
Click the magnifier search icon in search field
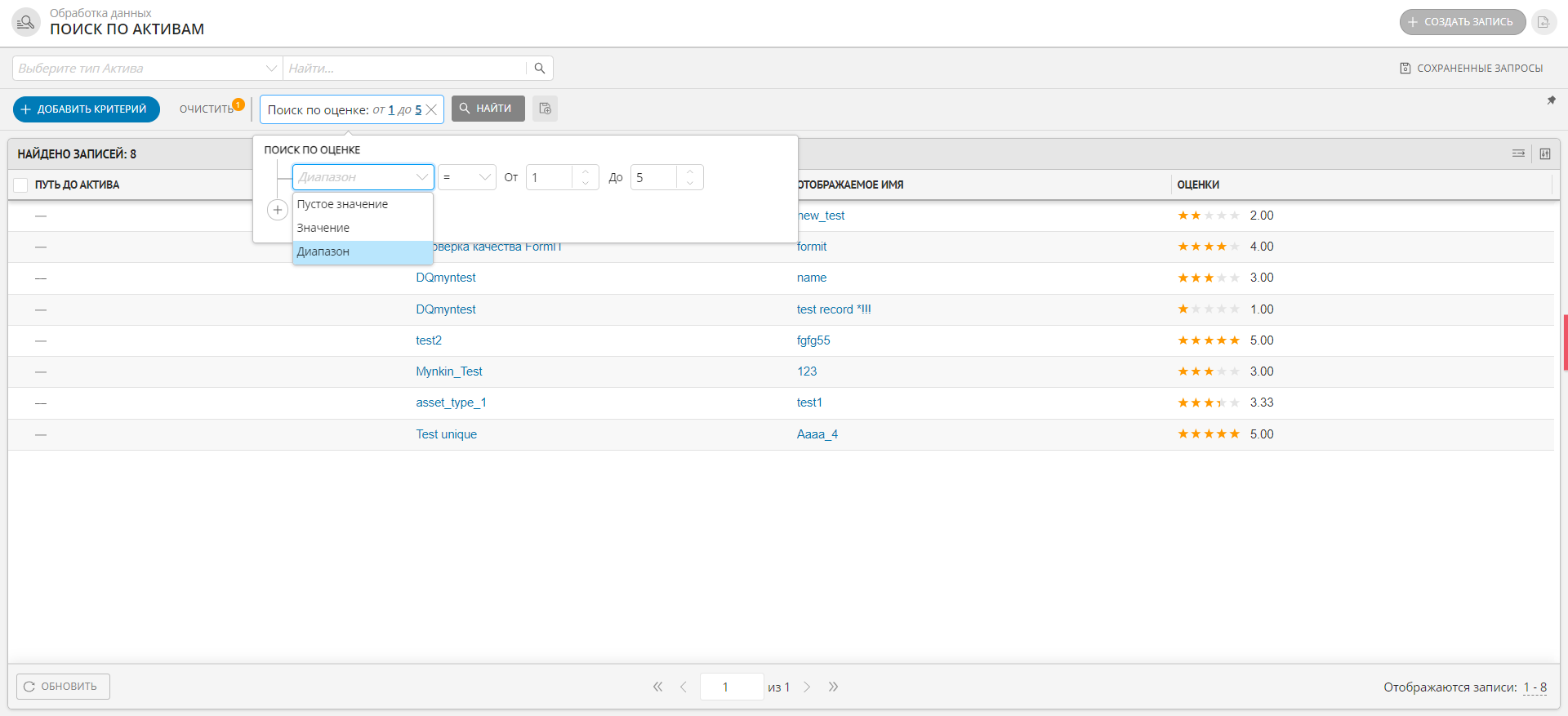pyautogui.click(x=540, y=69)
